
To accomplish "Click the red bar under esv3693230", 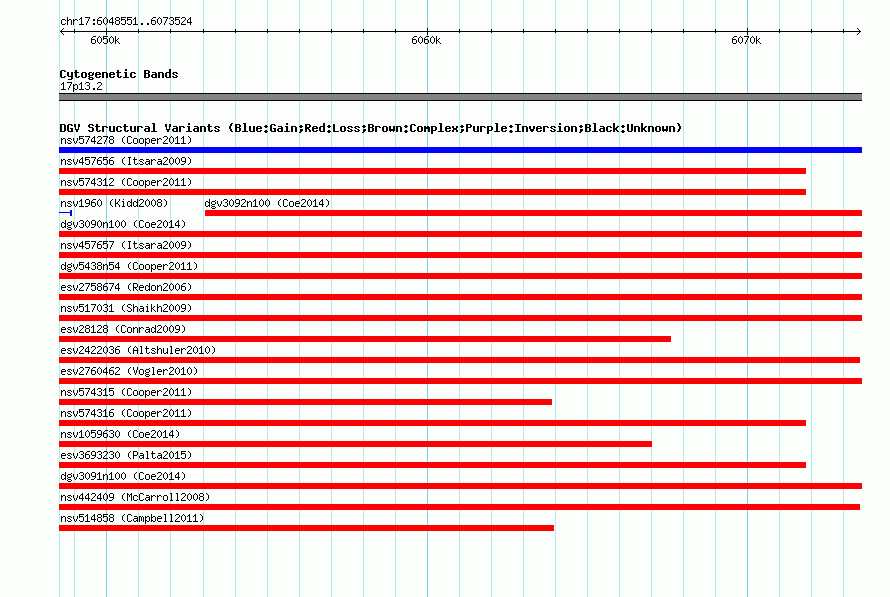I will click(x=433, y=465).
